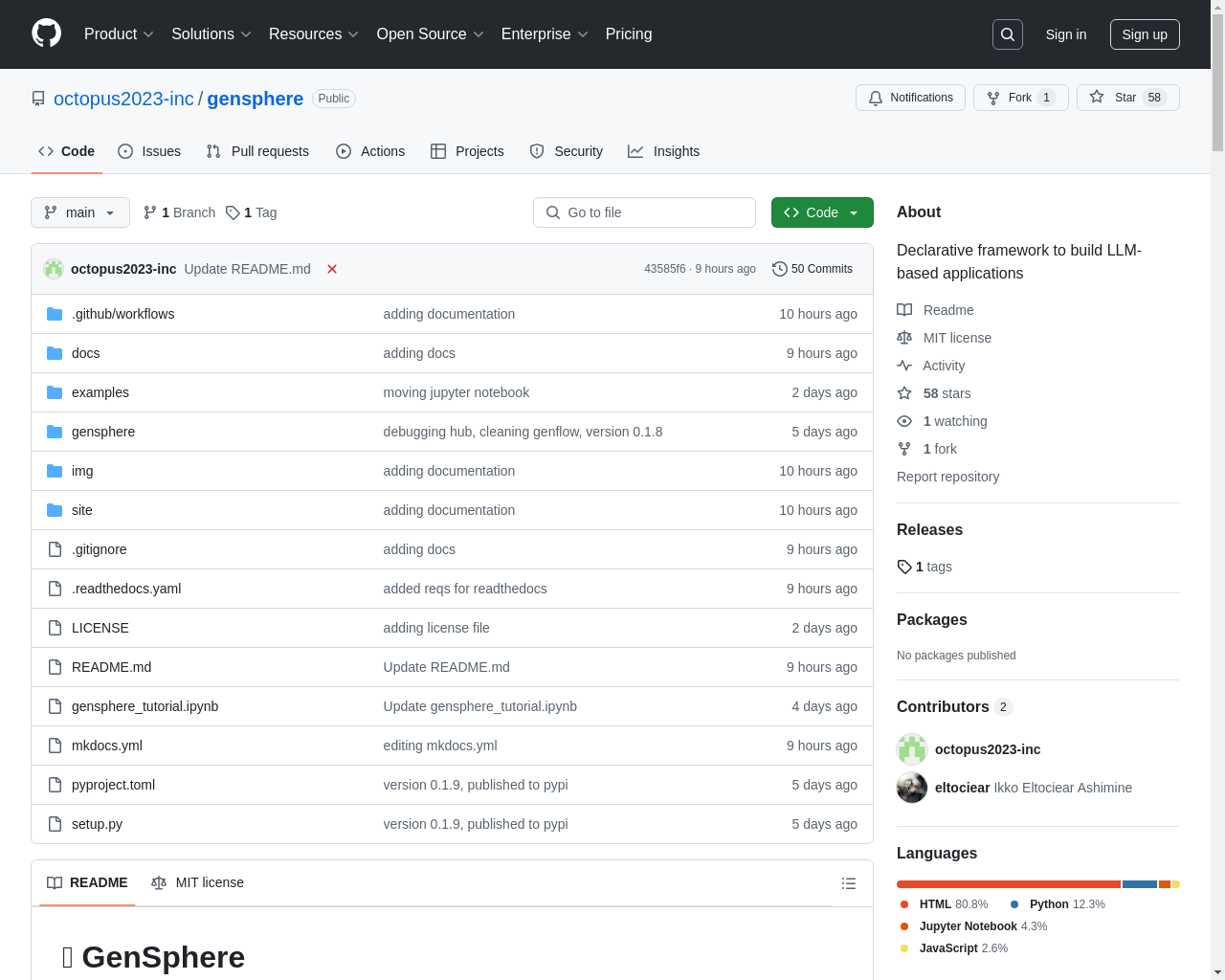Click the Go to file search field
The image size is (1225, 980).
644,212
